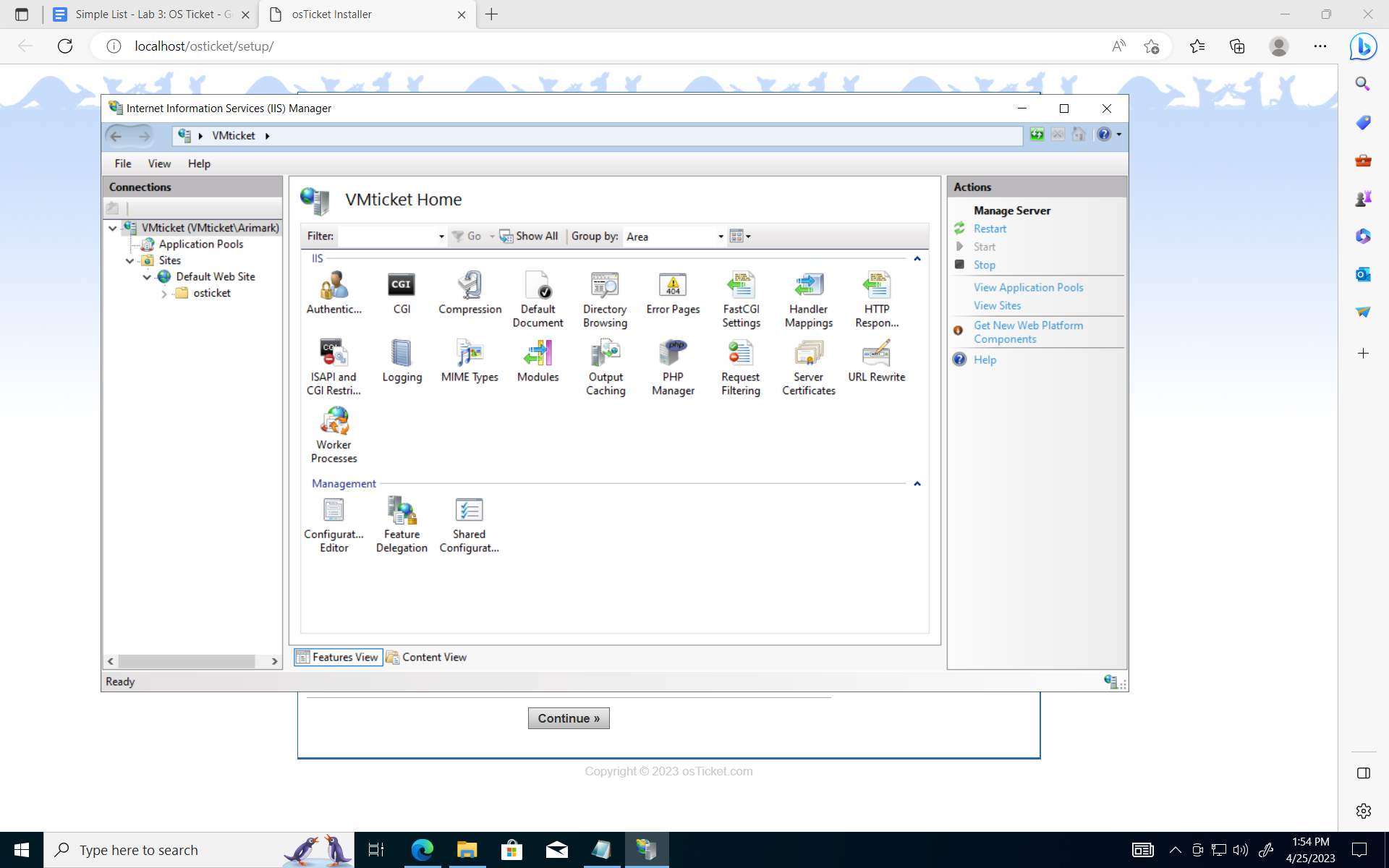Expand the osticket folder node
The height and width of the screenshot is (868, 1389).
tap(164, 294)
